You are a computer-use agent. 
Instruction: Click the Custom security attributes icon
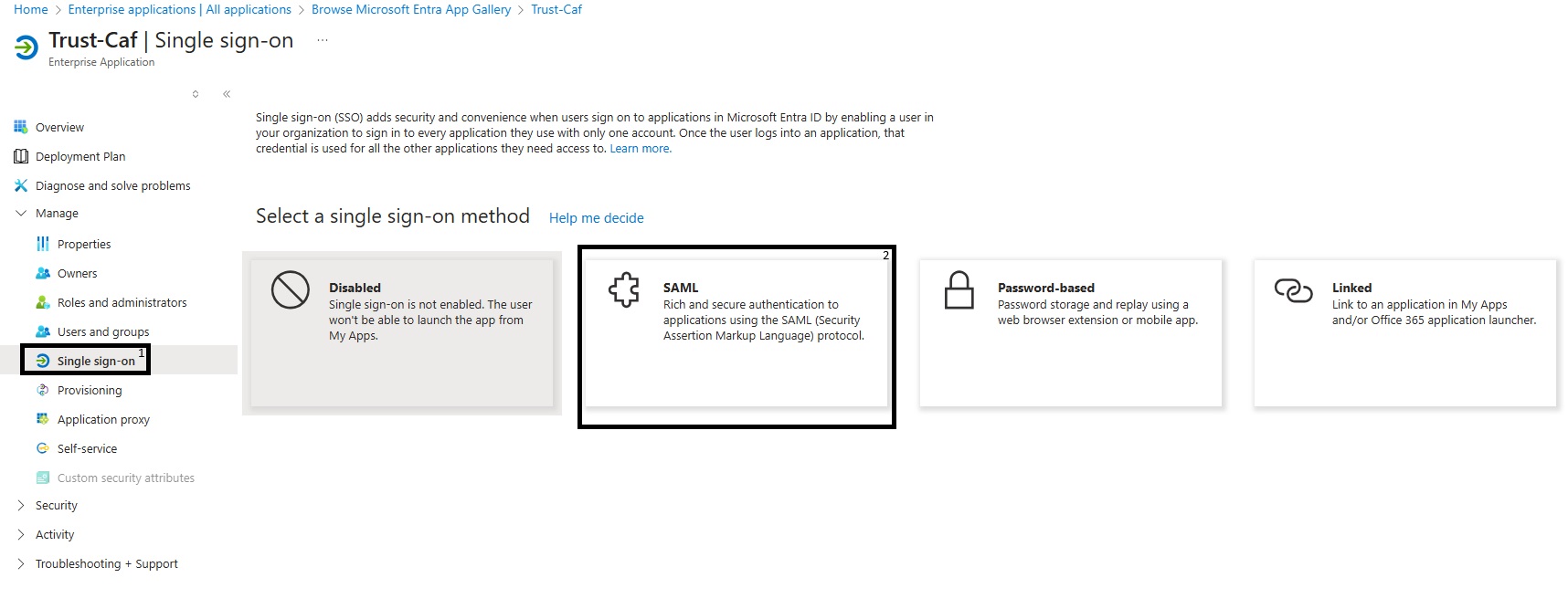coord(43,478)
